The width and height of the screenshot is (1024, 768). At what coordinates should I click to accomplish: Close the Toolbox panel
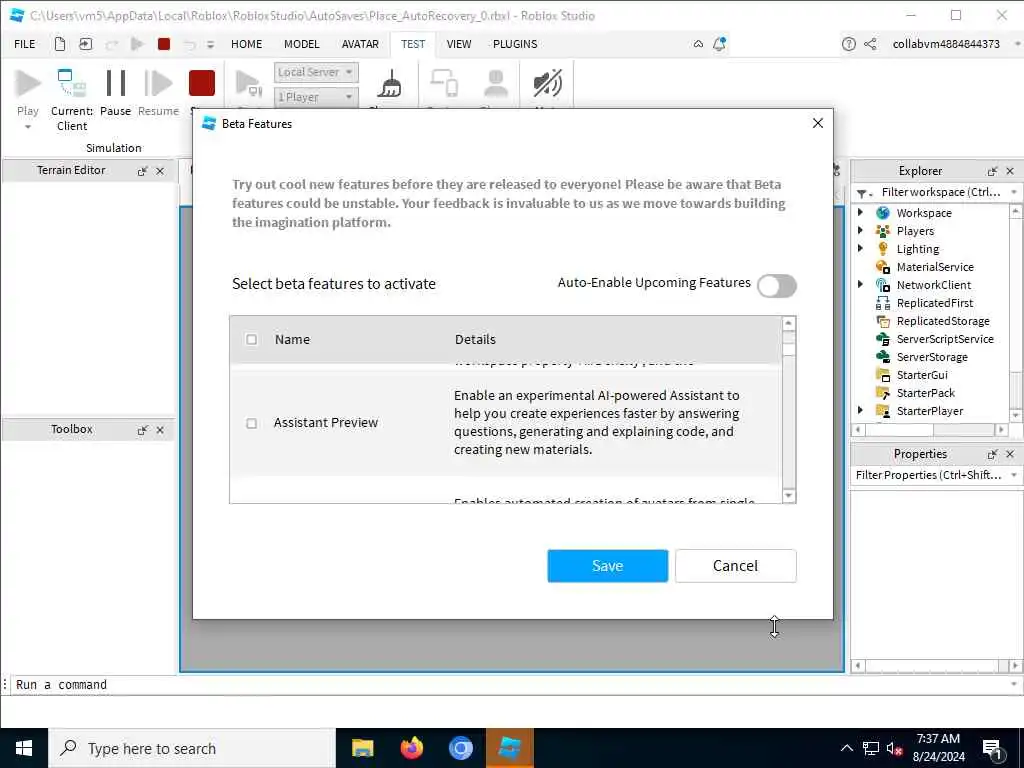tap(160, 430)
